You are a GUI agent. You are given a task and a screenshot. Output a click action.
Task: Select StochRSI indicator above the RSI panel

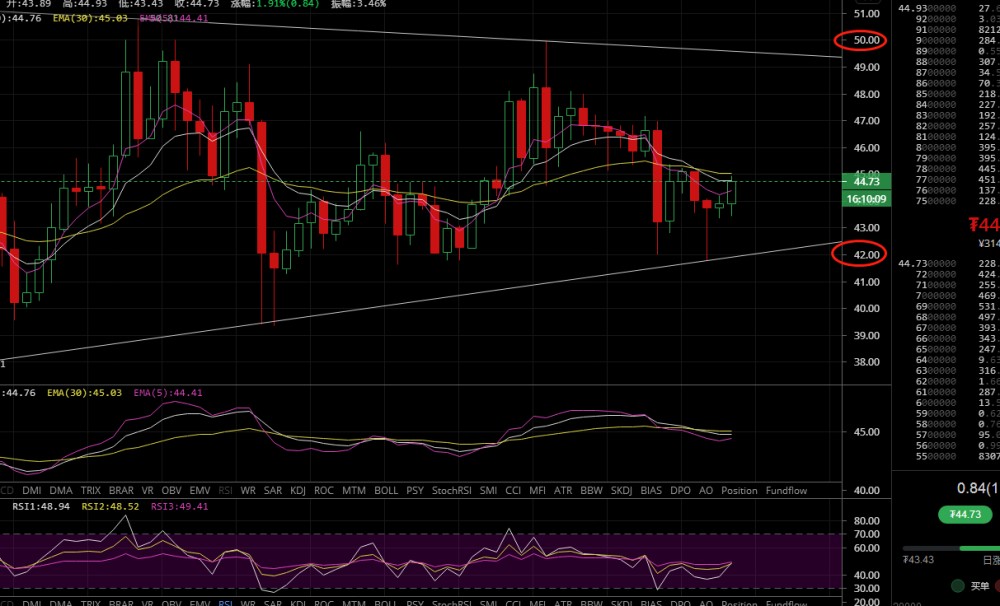click(451, 491)
